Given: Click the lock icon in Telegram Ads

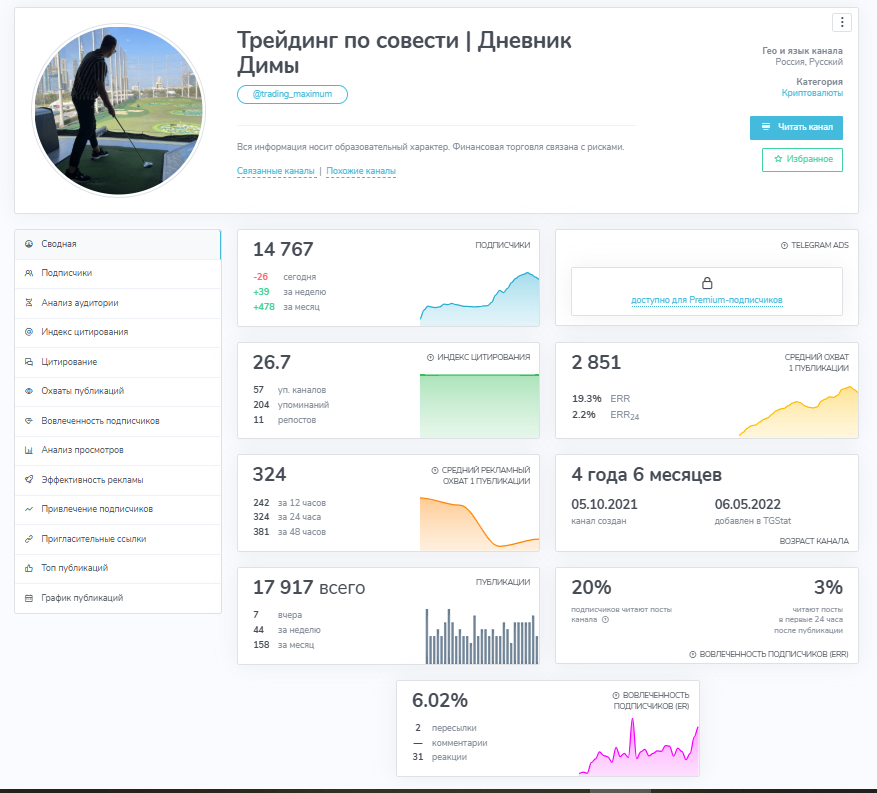Looking at the screenshot, I should click(706, 283).
